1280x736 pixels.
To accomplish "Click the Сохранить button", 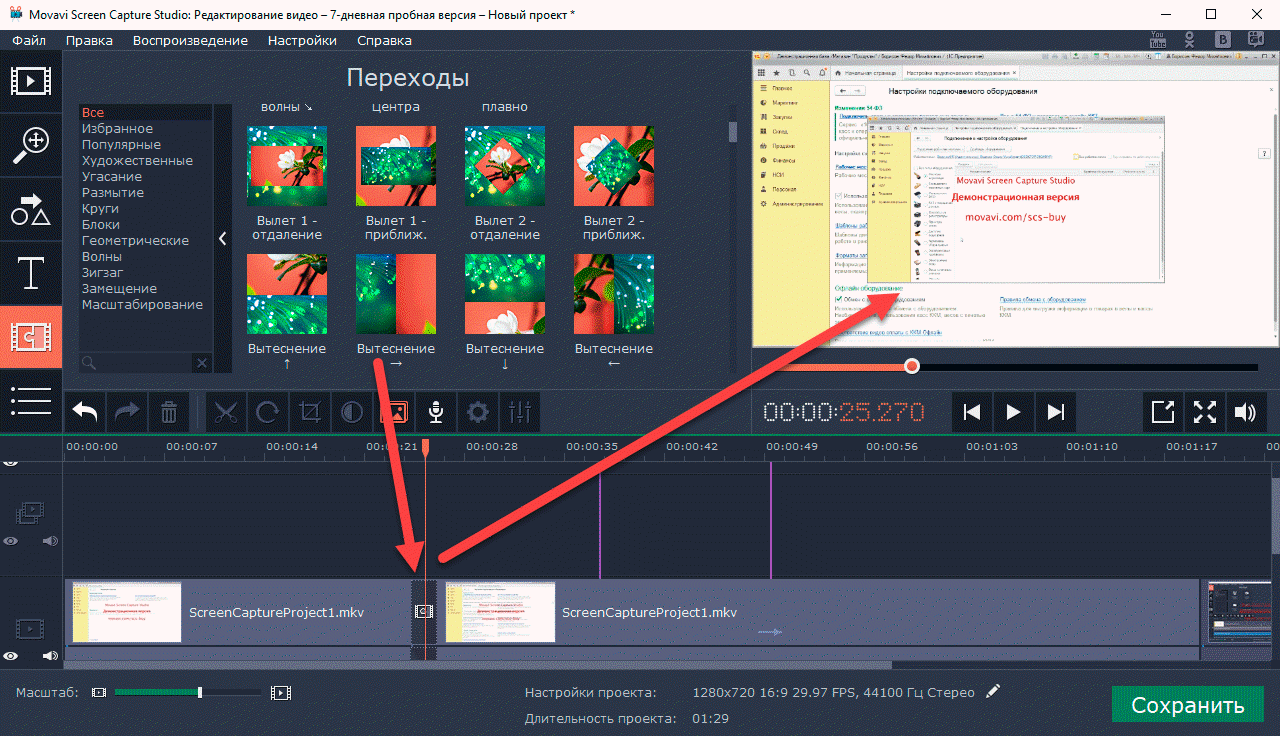I will click(1188, 705).
